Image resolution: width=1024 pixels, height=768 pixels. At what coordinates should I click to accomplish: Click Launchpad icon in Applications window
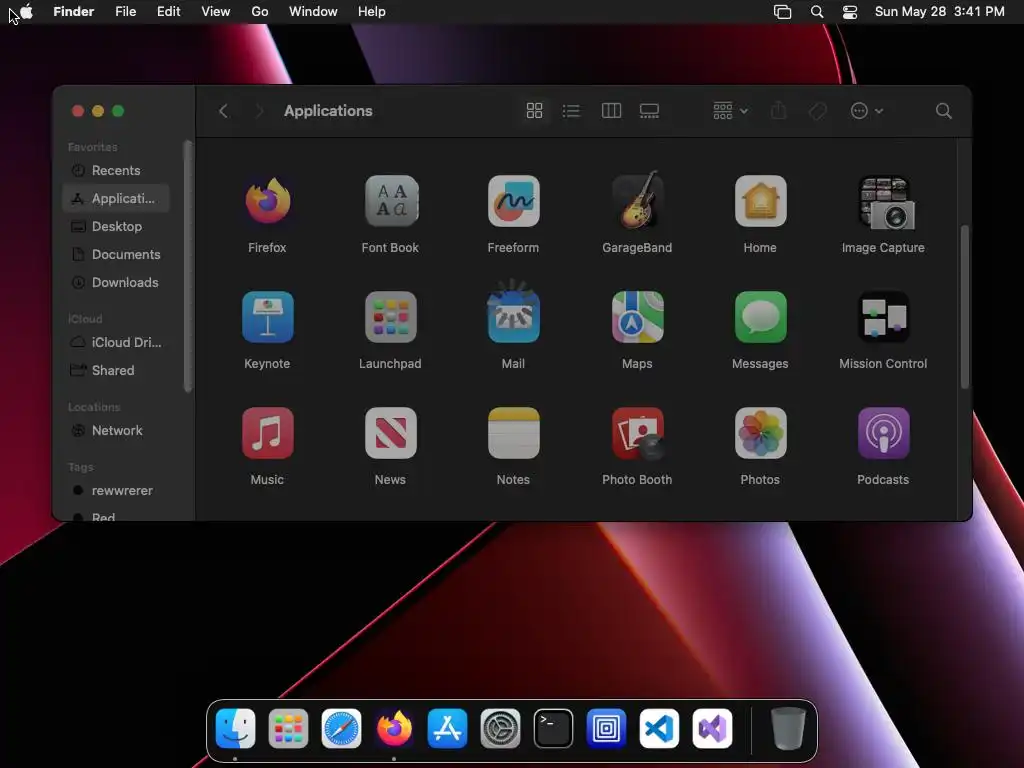(x=391, y=317)
